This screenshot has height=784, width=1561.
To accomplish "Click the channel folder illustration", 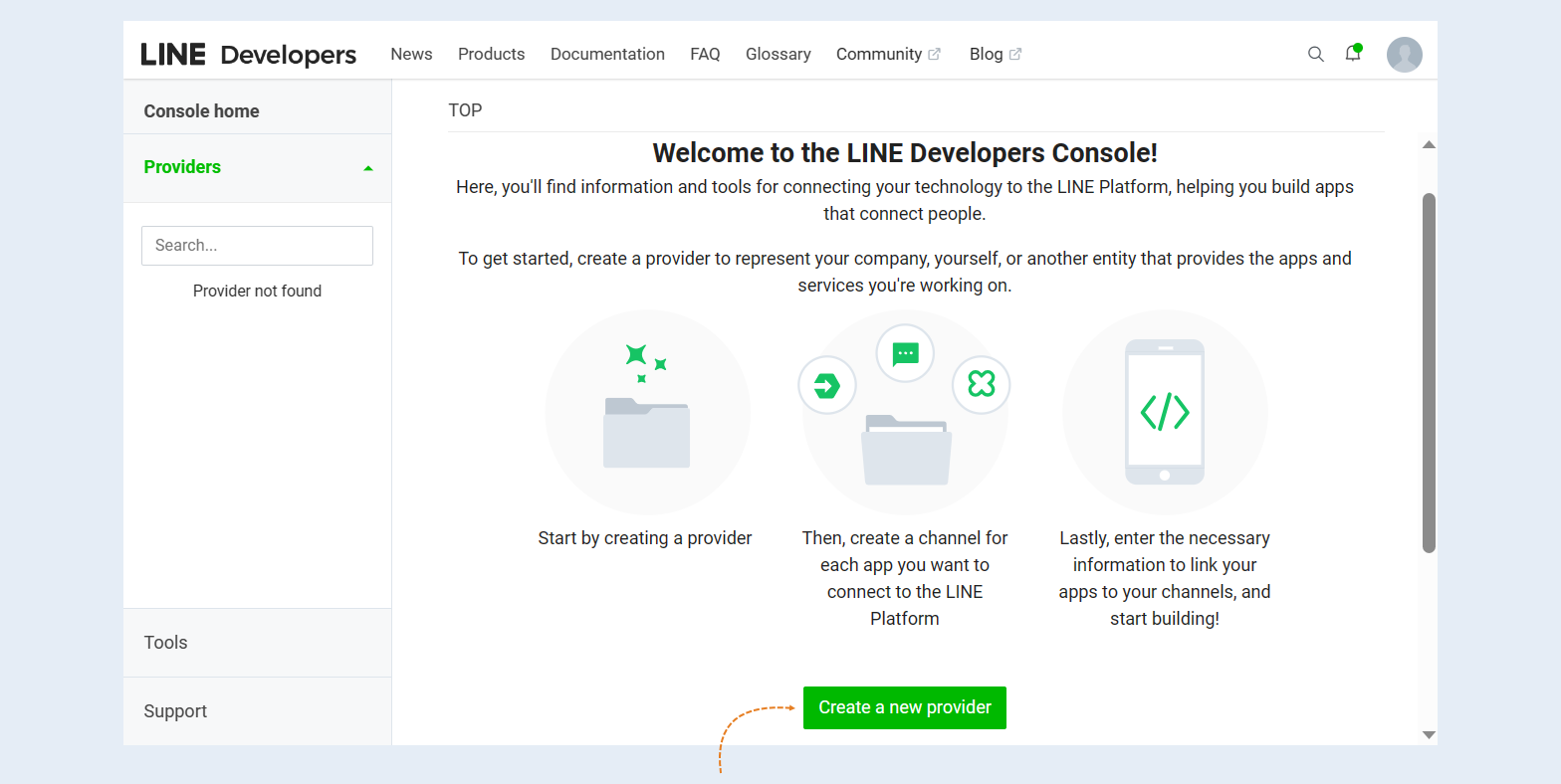I will 905,412.
